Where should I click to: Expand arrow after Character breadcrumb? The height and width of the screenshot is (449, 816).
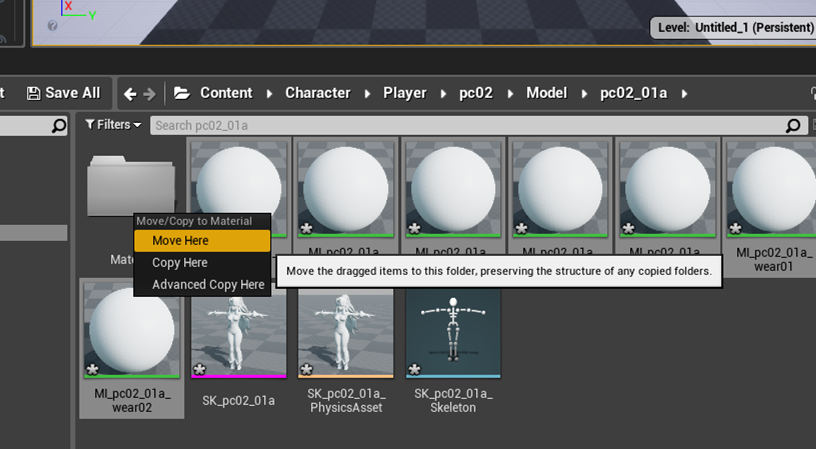tap(367, 94)
